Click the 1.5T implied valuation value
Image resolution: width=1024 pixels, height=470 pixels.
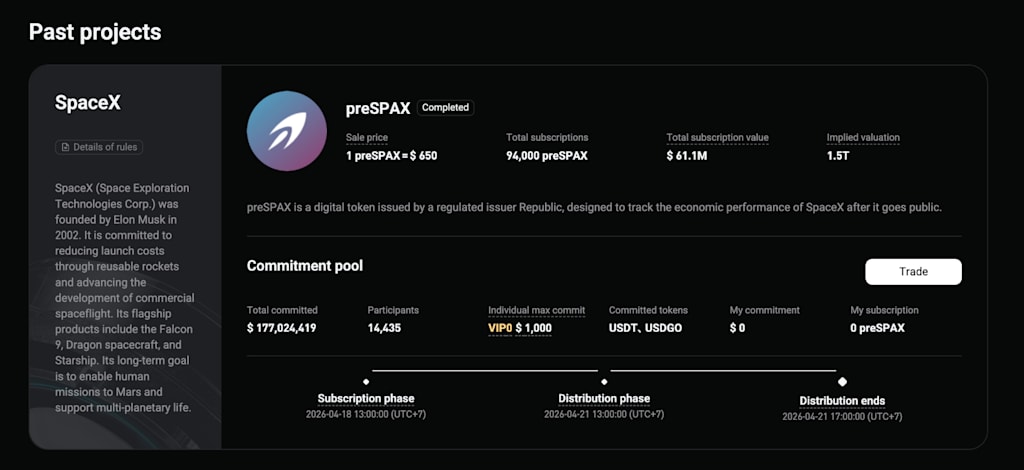pyautogui.click(x=838, y=156)
